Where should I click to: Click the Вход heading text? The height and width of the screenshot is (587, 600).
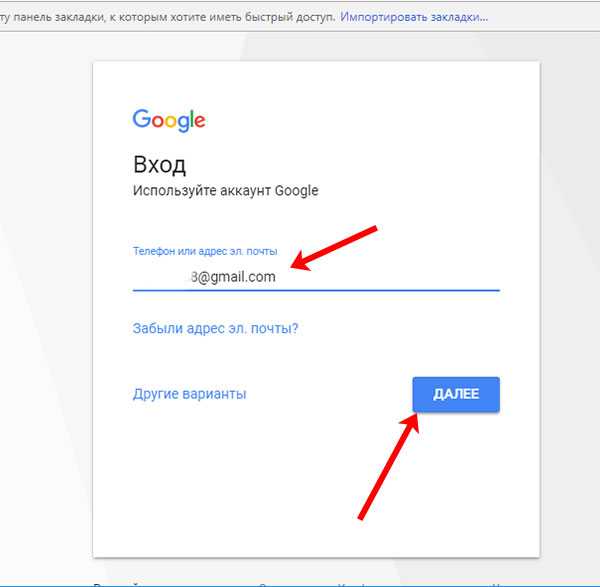(x=159, y=165)
